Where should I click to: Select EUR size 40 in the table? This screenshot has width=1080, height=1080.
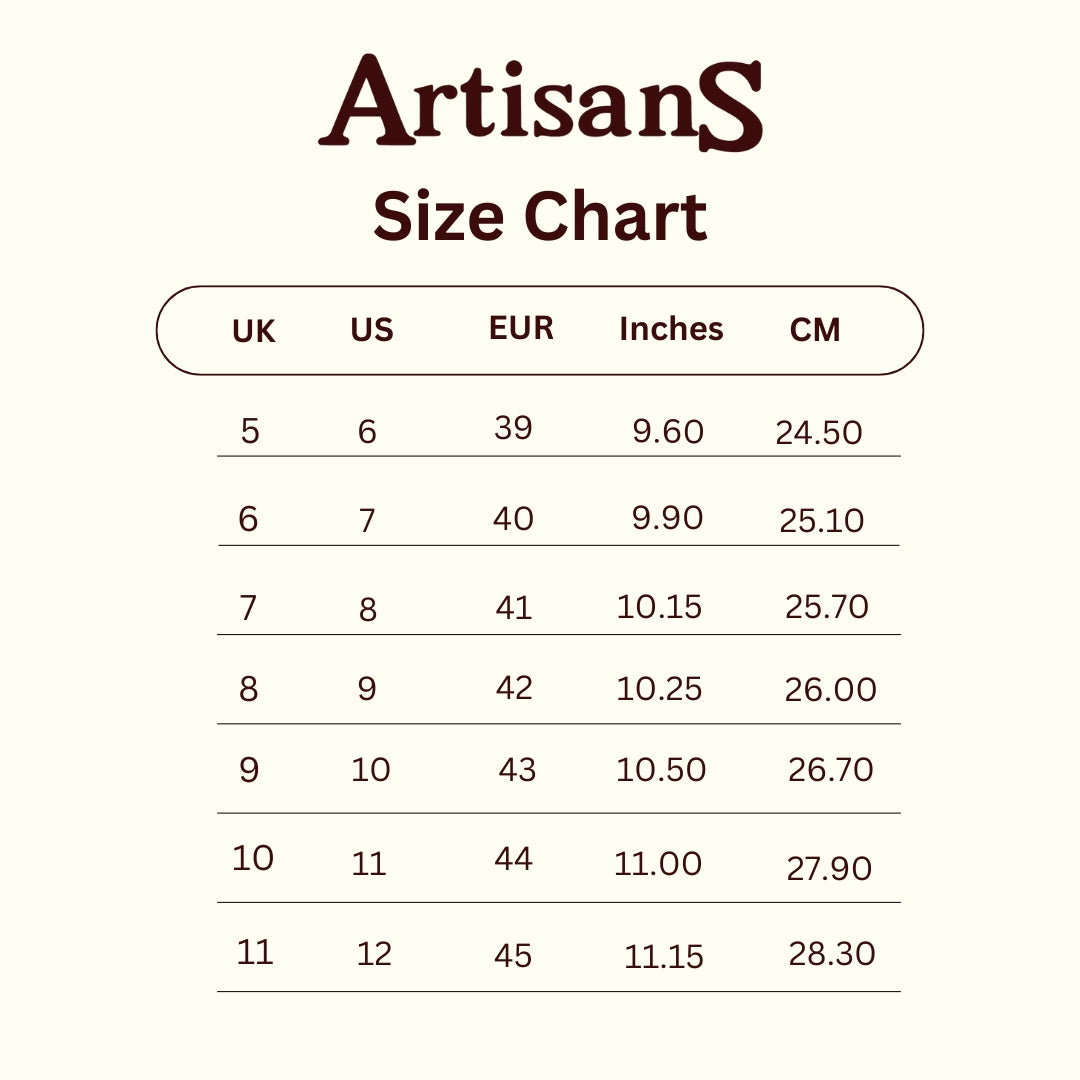[513, 518]
